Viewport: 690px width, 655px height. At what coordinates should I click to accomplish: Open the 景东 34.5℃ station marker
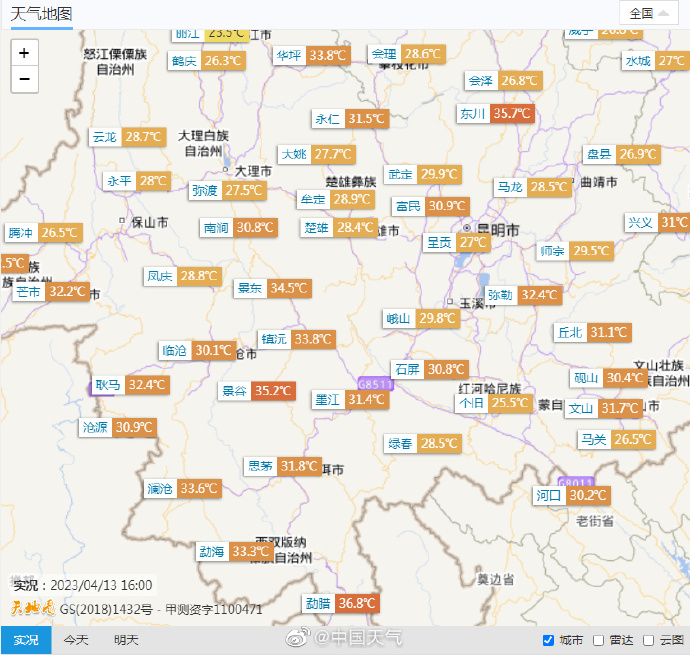(272, 288)
